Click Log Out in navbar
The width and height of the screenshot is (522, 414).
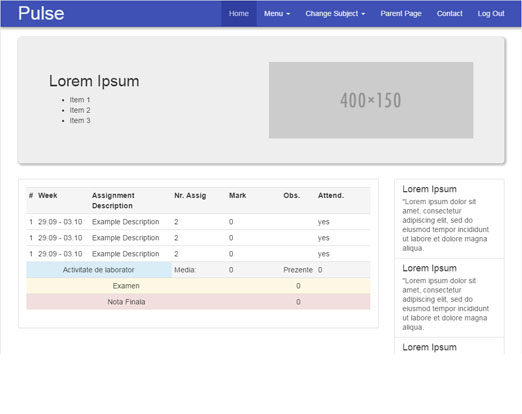[x=491, y=14]
